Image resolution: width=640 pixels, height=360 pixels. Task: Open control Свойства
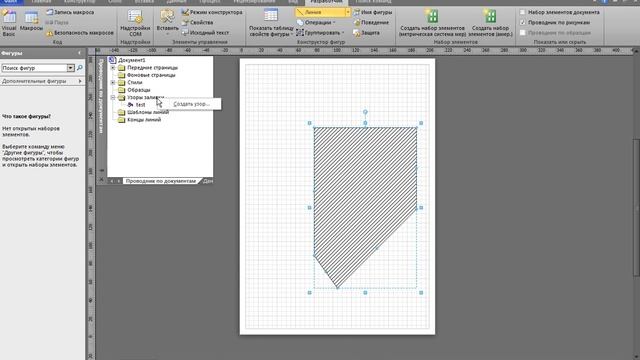(x=198, y=22)
